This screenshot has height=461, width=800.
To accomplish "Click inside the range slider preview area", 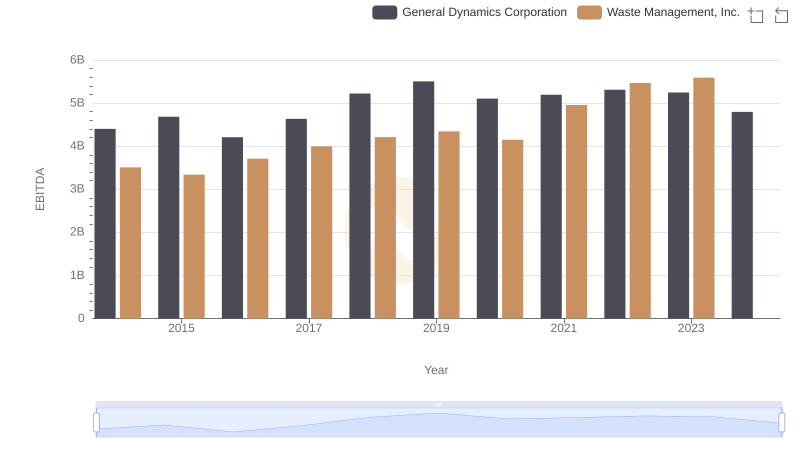I will pos(439,423).
